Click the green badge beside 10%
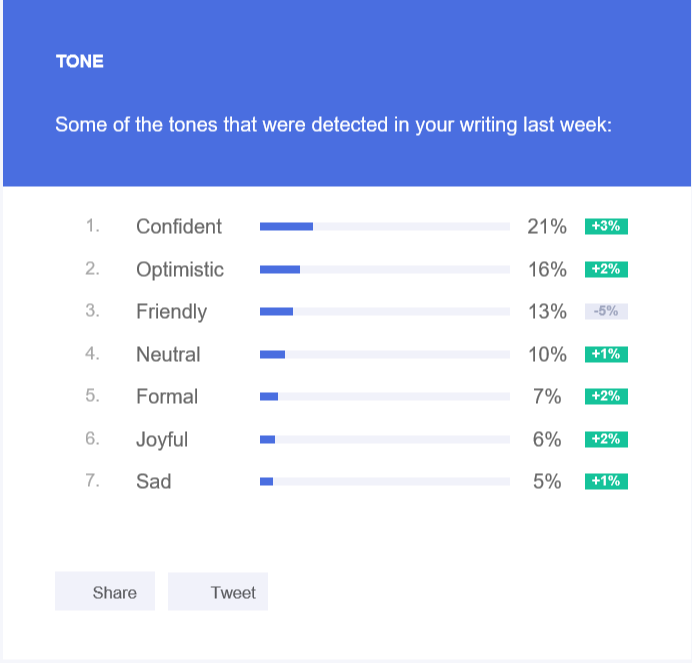 click(606, 354)
